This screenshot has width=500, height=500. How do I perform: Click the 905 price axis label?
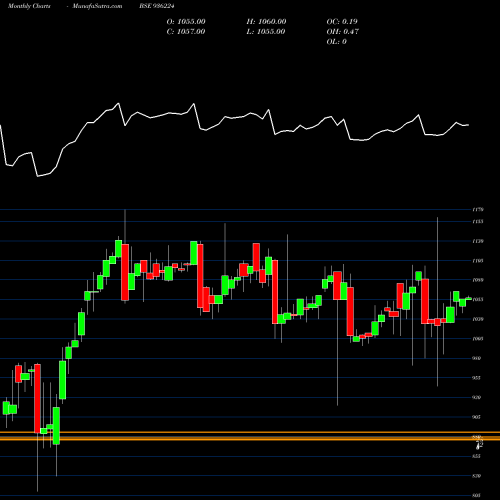477,417
